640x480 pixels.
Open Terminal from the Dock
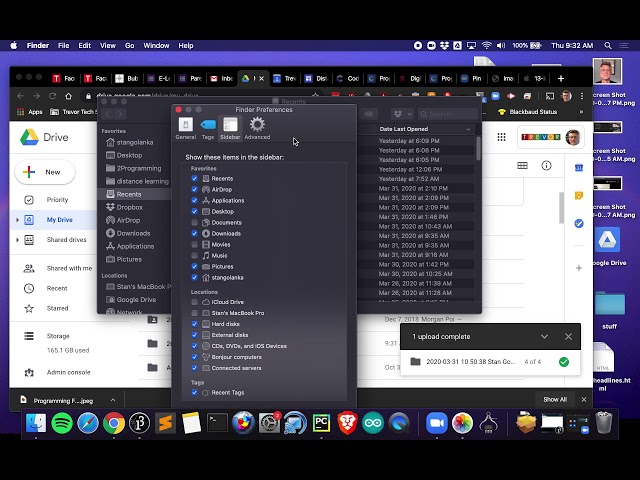(x=217, y=422)
